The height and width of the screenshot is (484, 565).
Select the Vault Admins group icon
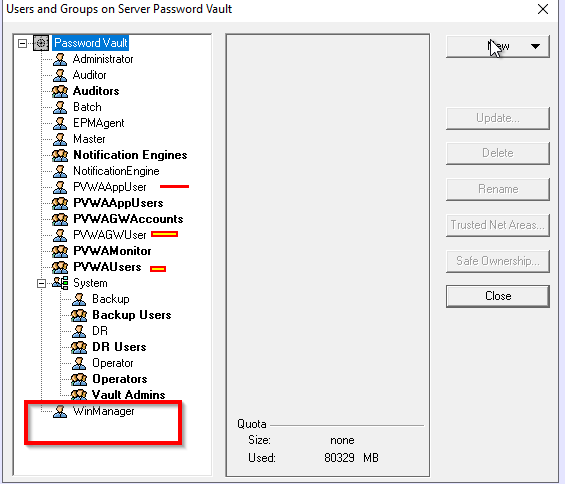[79, 395]
